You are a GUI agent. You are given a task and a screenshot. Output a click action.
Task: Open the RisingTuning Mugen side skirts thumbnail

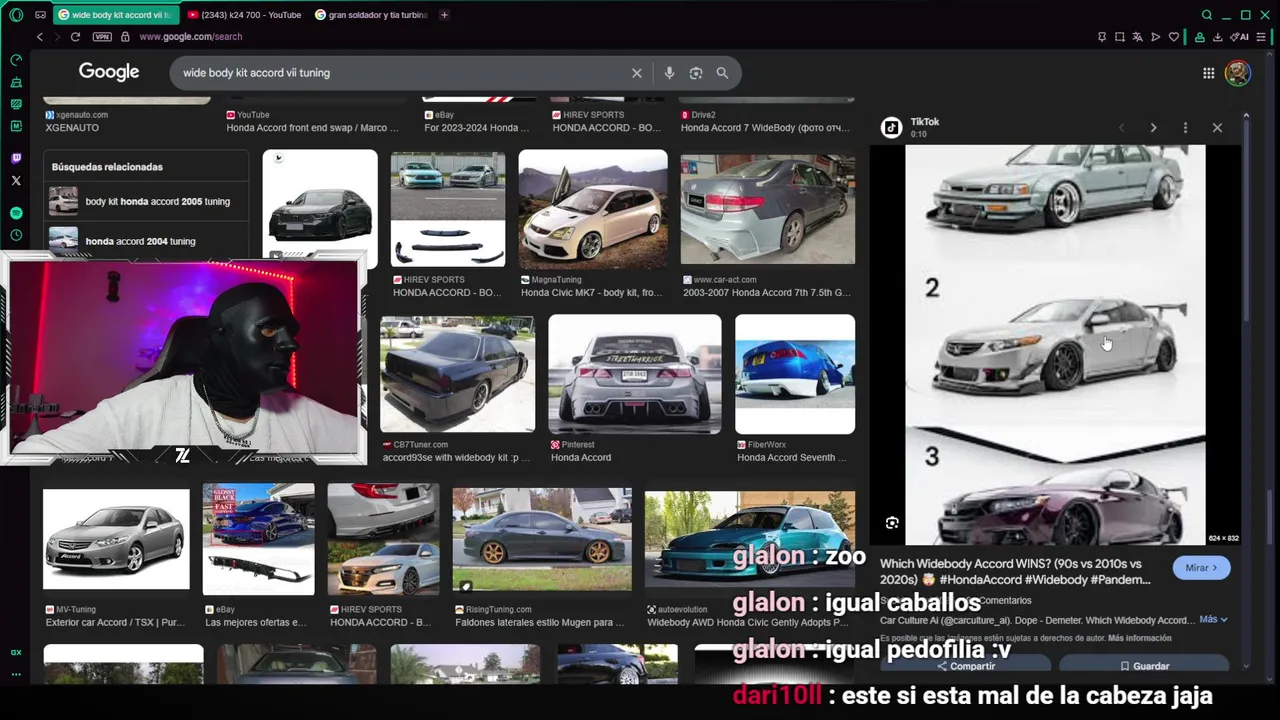pyautogui.click(x=542, y=539)
